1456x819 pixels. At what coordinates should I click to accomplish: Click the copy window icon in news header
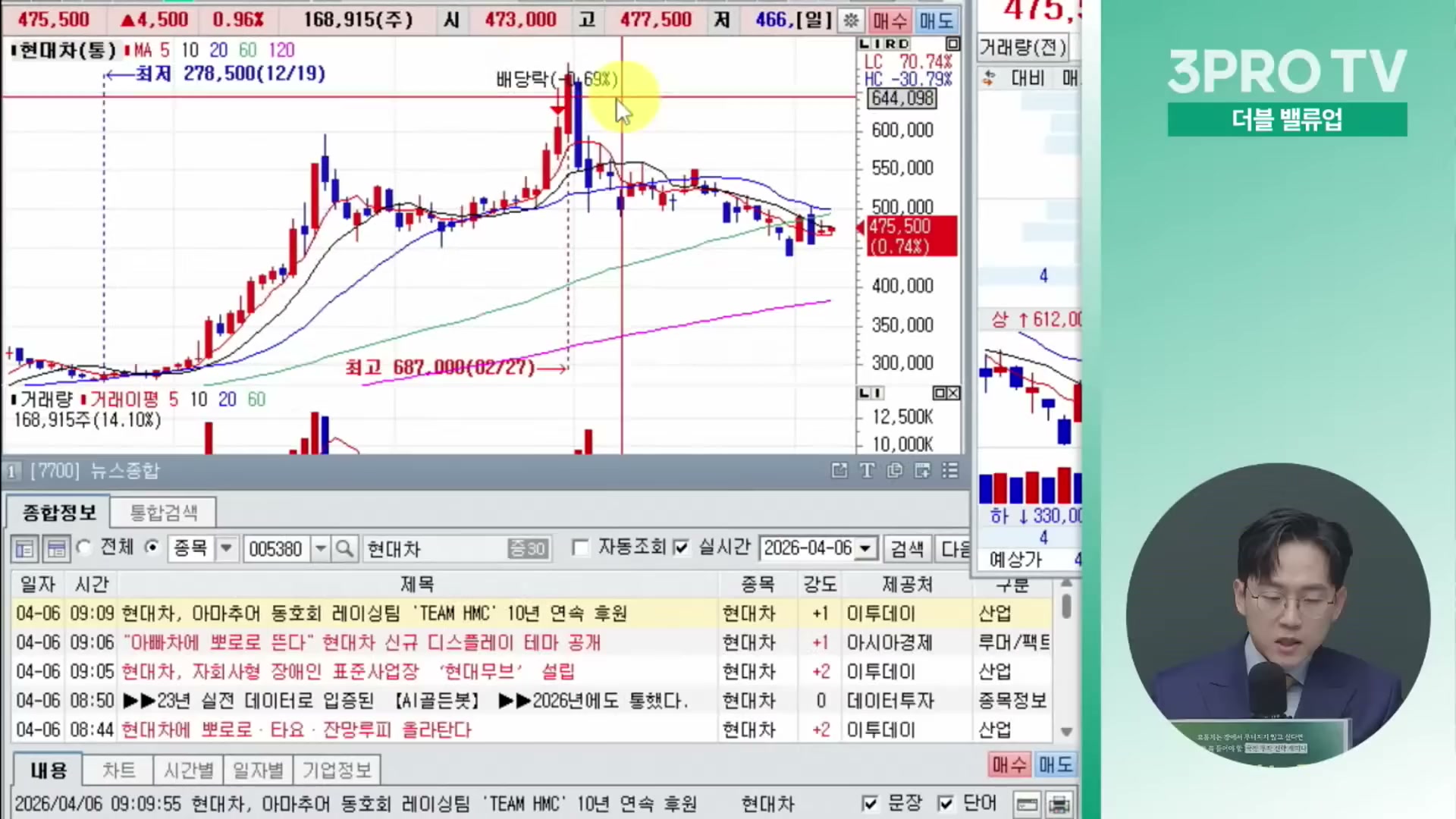click(895, 471)
